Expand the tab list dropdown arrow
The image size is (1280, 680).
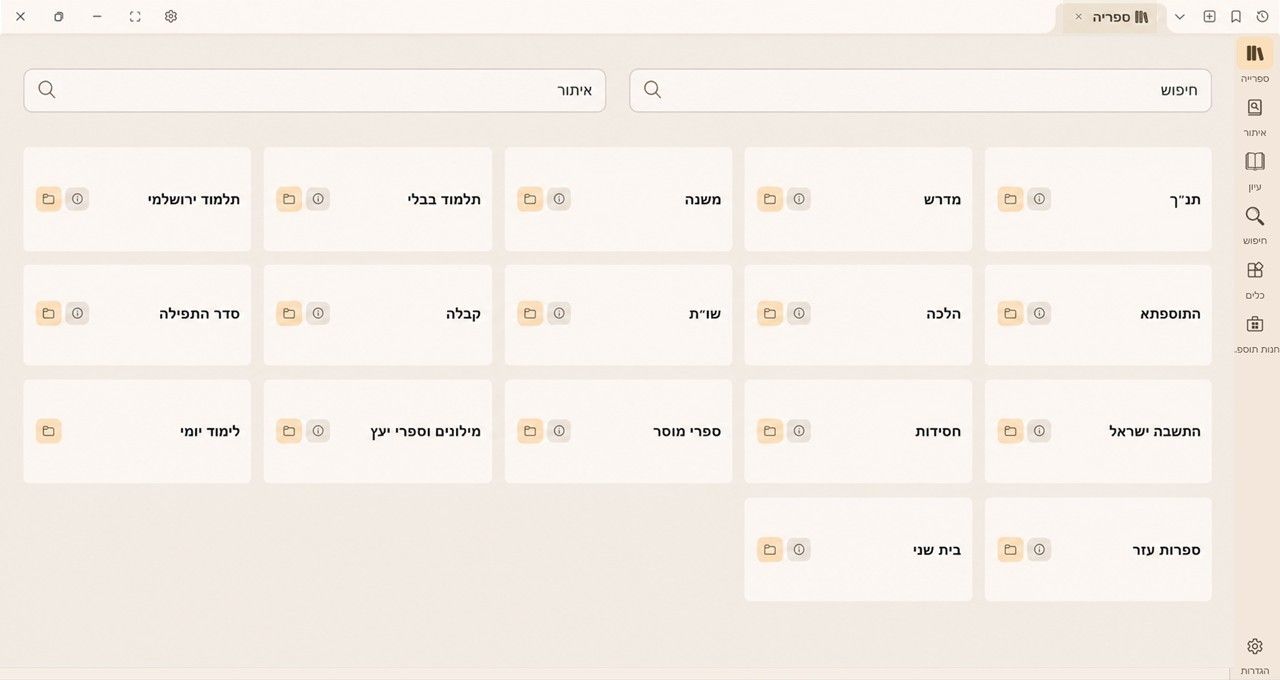[x=1180, y=17]
